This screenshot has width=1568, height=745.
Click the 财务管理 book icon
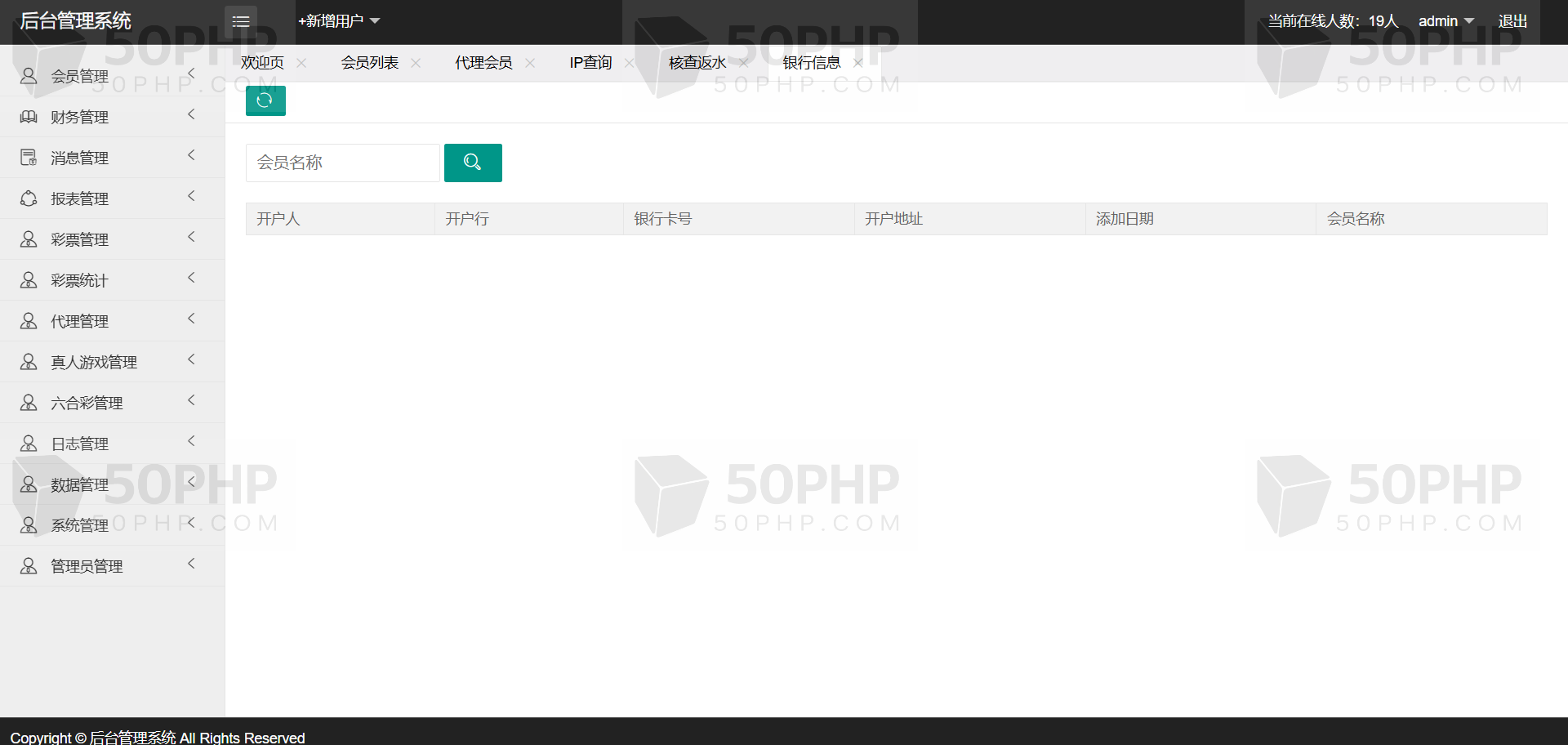(x=29, y=117)
